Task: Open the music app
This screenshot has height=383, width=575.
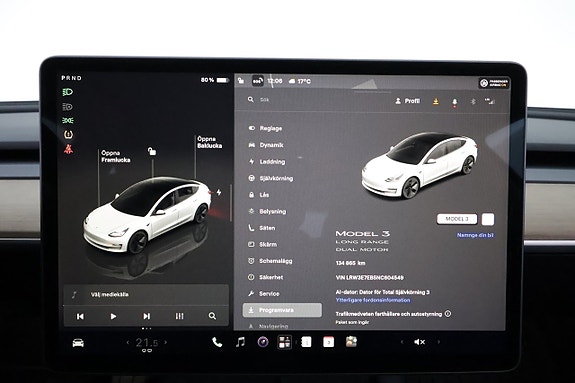Action: (240, 342)
